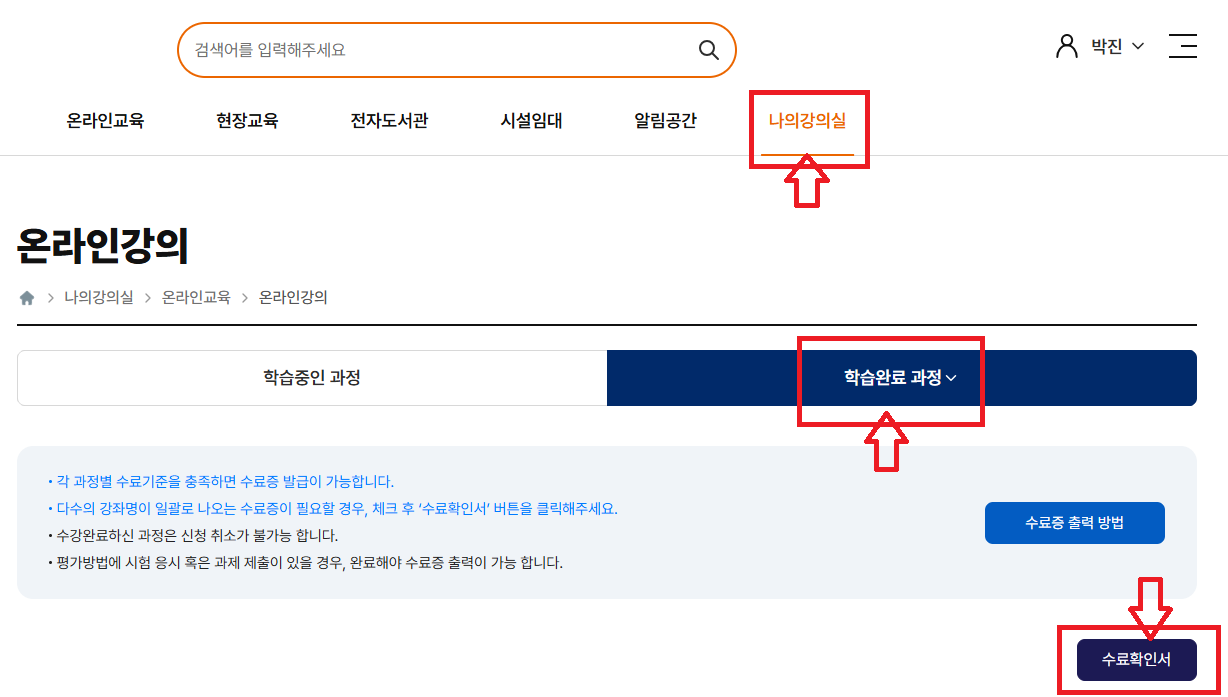This screenshot has width=1228, height=697.
Task: Select the 학습완료 과정 tab
Action: tap(890, 378)
